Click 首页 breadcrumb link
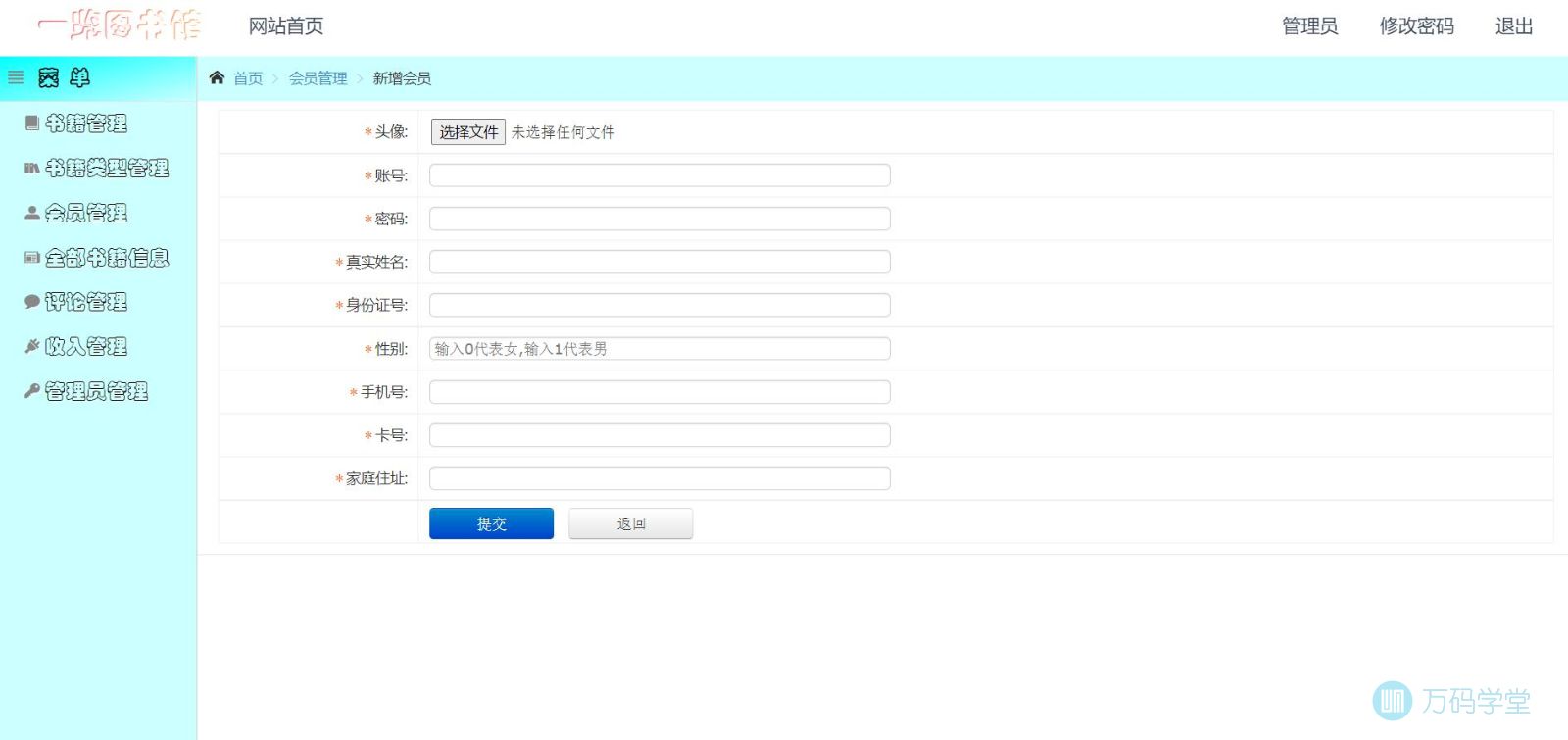The width and height of the screenshot is (1568, 740). tap(248, 78)
